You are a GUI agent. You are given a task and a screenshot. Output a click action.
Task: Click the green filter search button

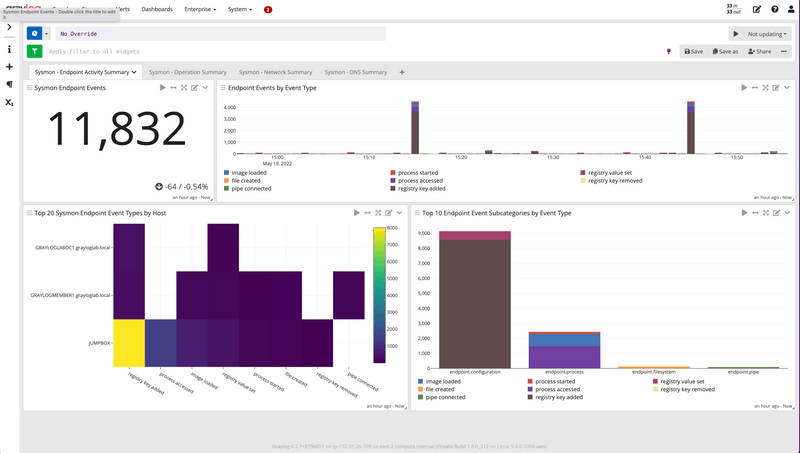[x=34, y=51]
